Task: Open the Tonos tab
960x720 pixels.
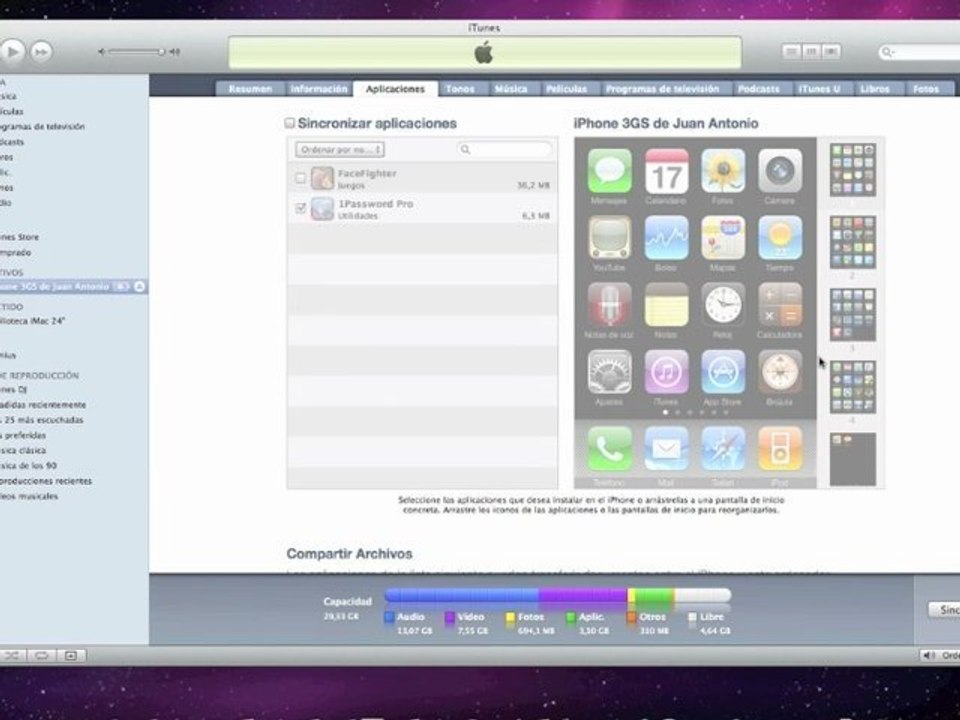Action: [x=460, y=89]
